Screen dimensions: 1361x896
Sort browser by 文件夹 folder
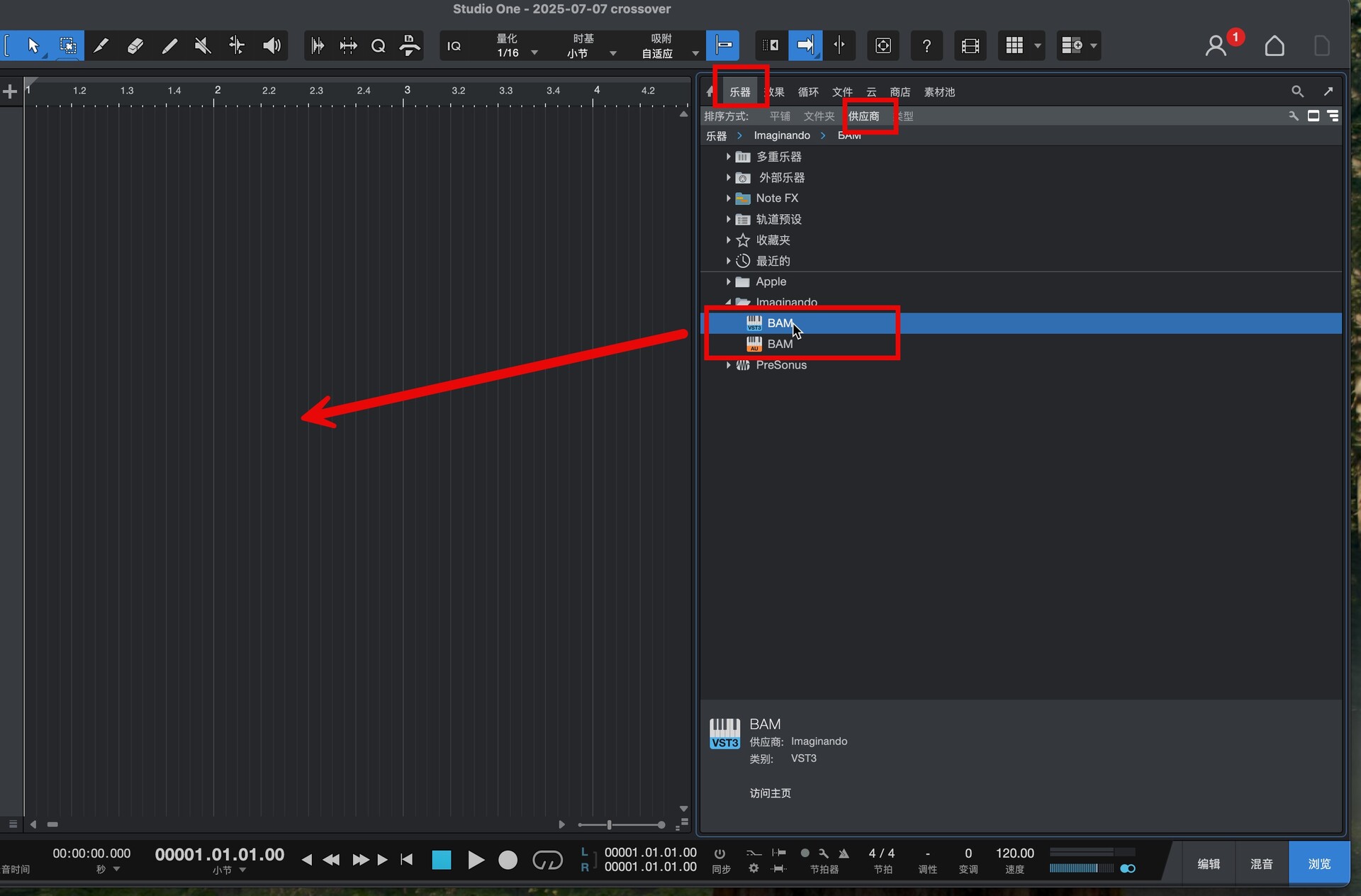(x=819, y=116)
